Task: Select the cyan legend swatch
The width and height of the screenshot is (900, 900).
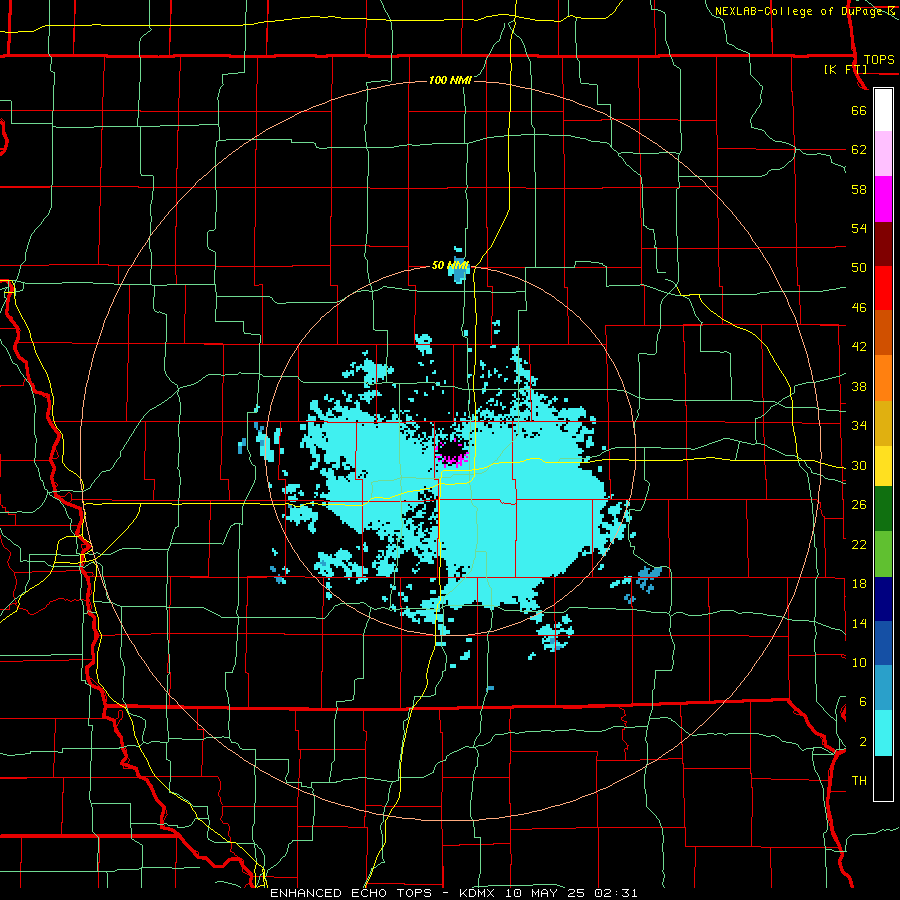Action: (x=883, y=733)
